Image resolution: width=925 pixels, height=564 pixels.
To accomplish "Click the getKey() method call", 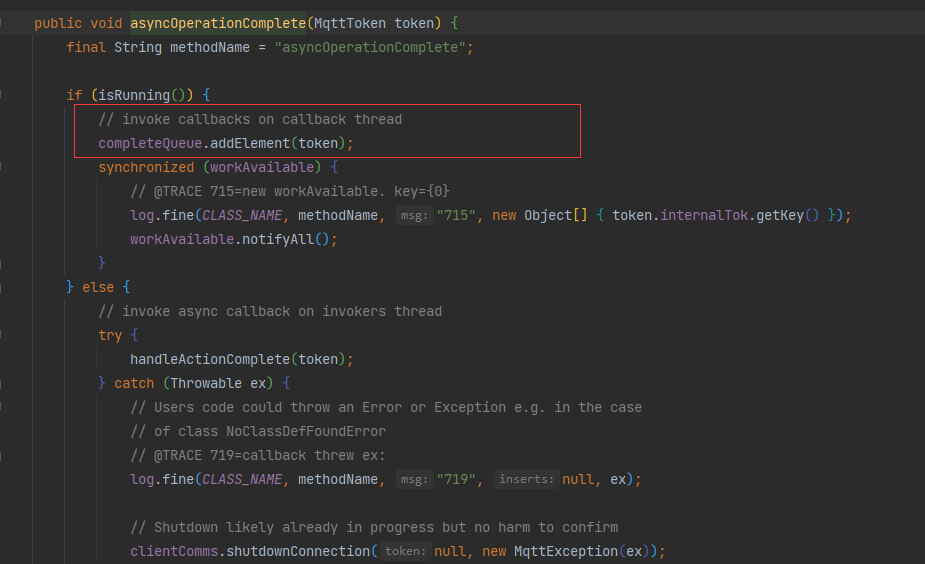I will 788,215.
